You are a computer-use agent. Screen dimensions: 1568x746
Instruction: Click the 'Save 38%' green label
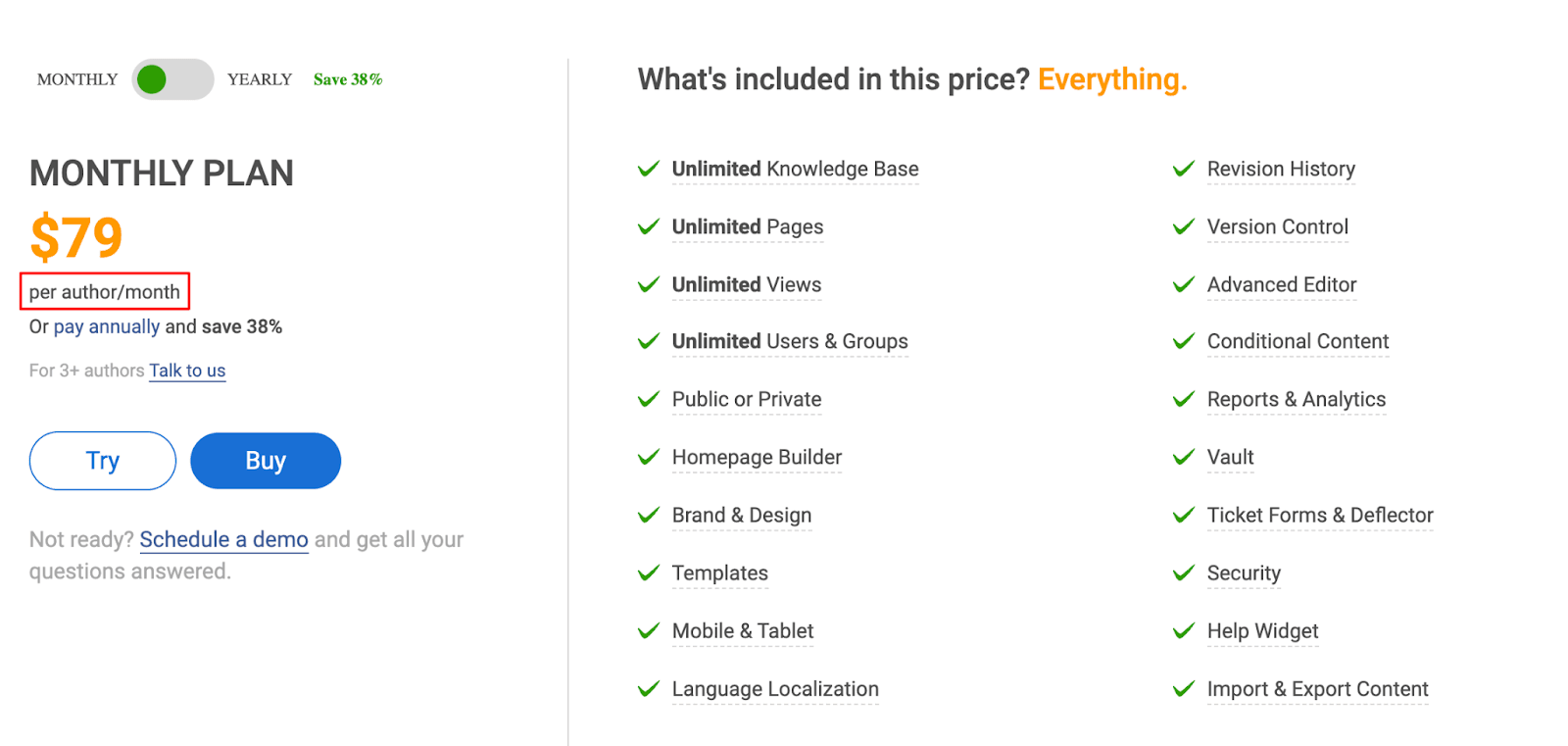pyautogui.click(x=348, y=79)
